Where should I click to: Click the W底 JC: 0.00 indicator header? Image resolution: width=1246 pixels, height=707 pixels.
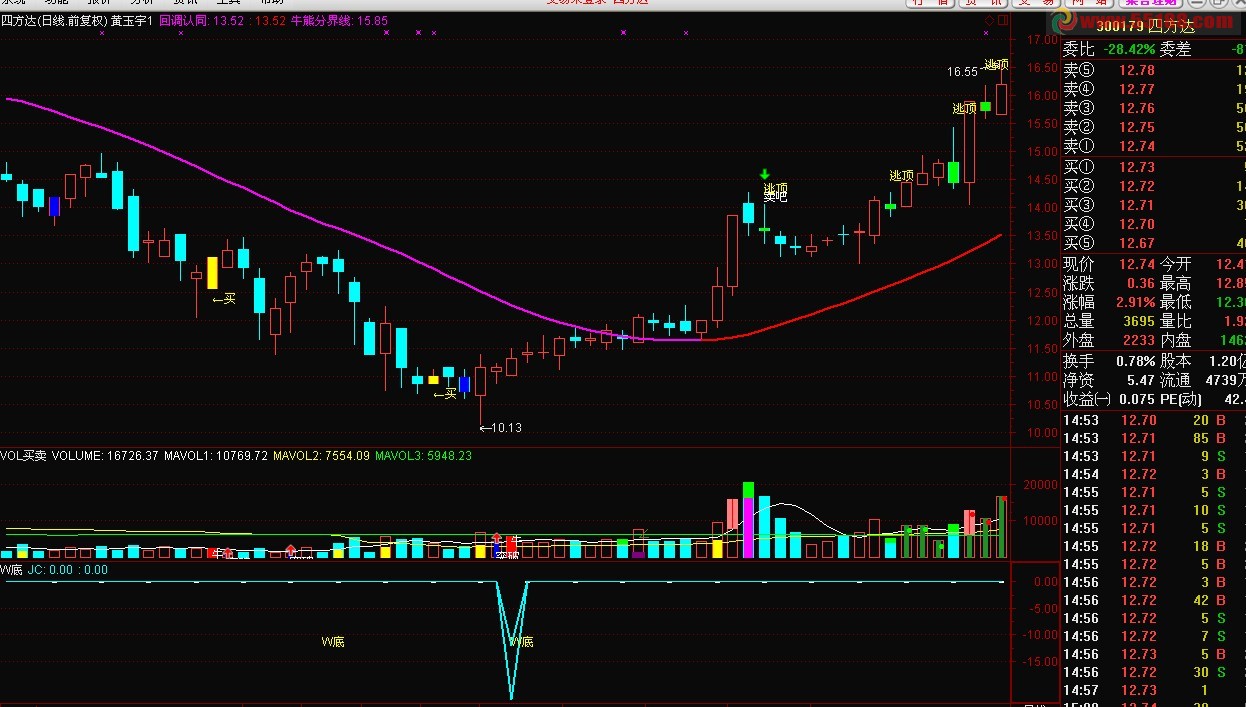(x=54, y=570)
